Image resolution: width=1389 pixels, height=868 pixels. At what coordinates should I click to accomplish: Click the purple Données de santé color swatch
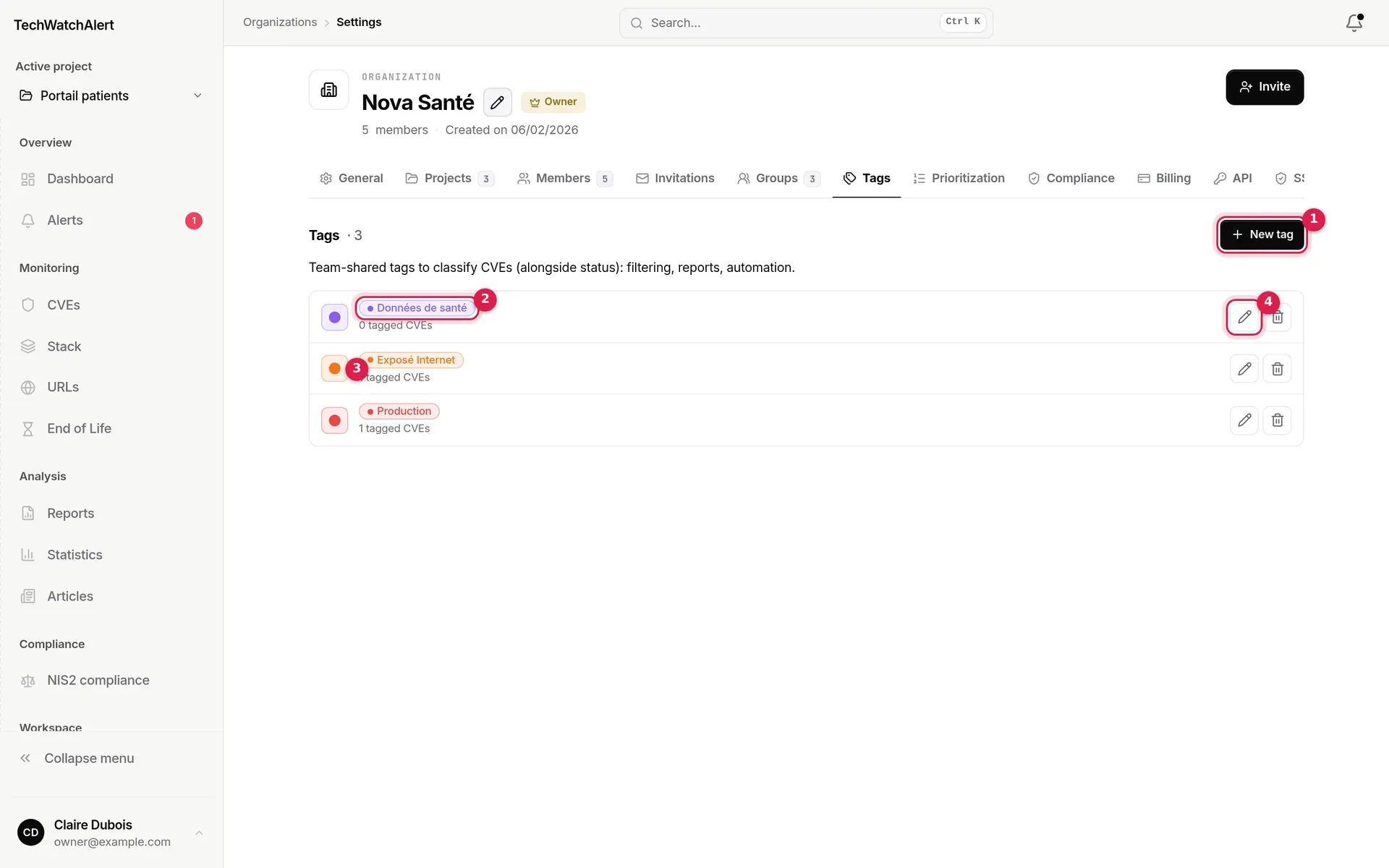334,317
